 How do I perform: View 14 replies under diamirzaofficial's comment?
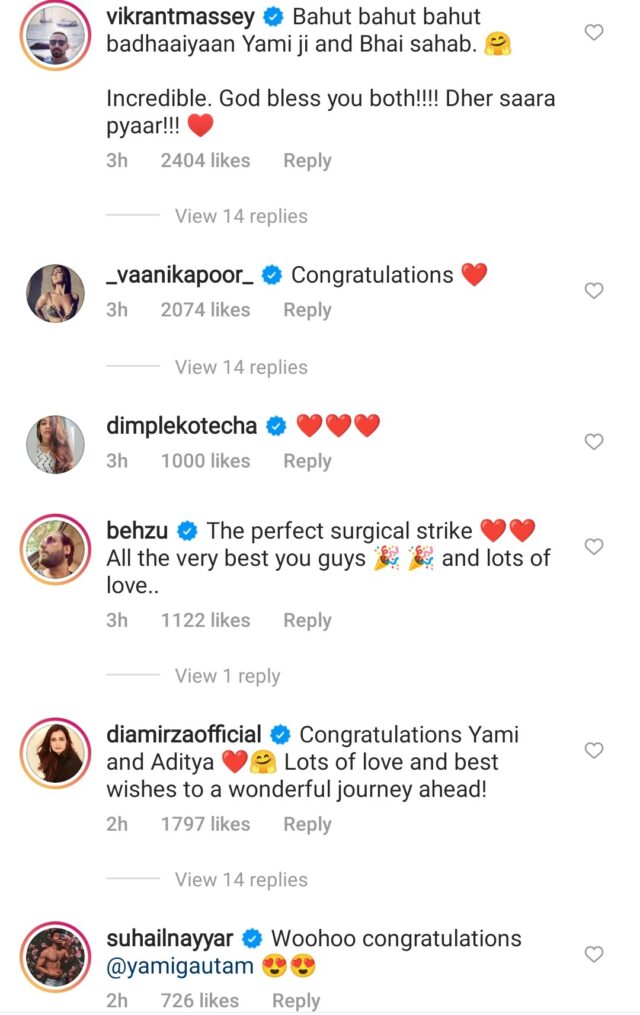coord(241,880)
